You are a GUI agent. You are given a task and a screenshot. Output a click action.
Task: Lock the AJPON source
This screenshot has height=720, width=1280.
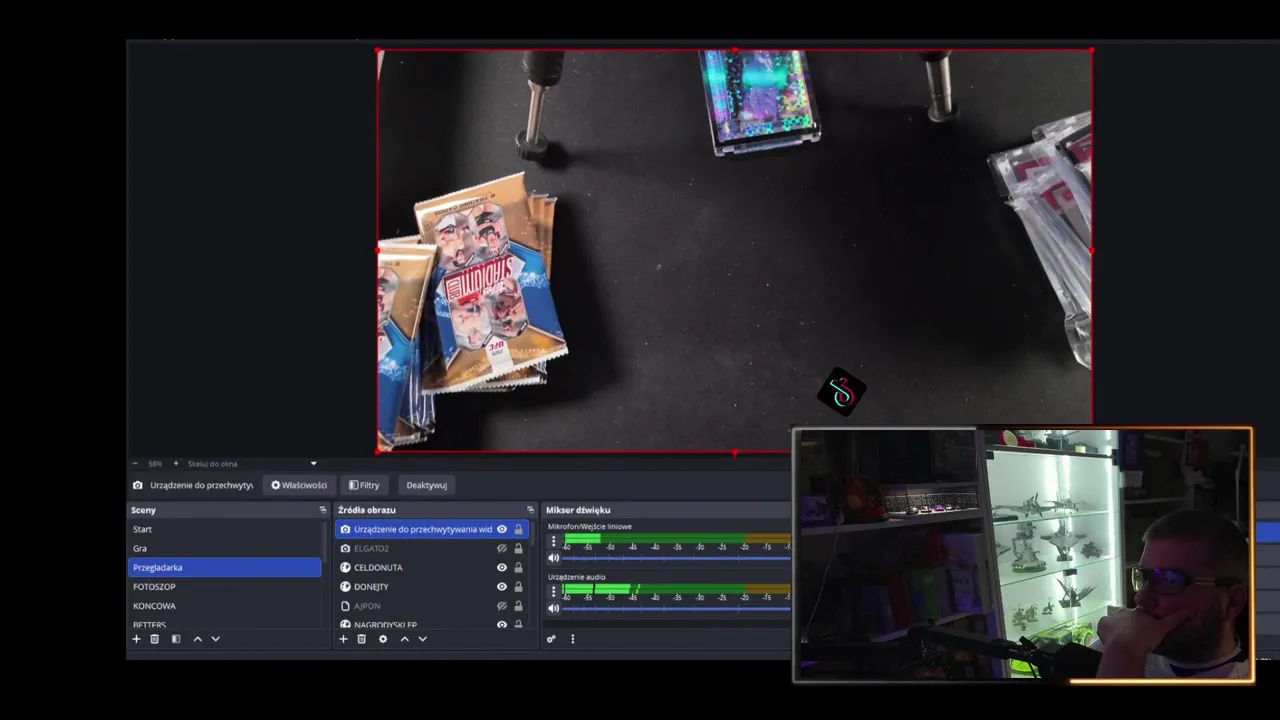[518, 605]
